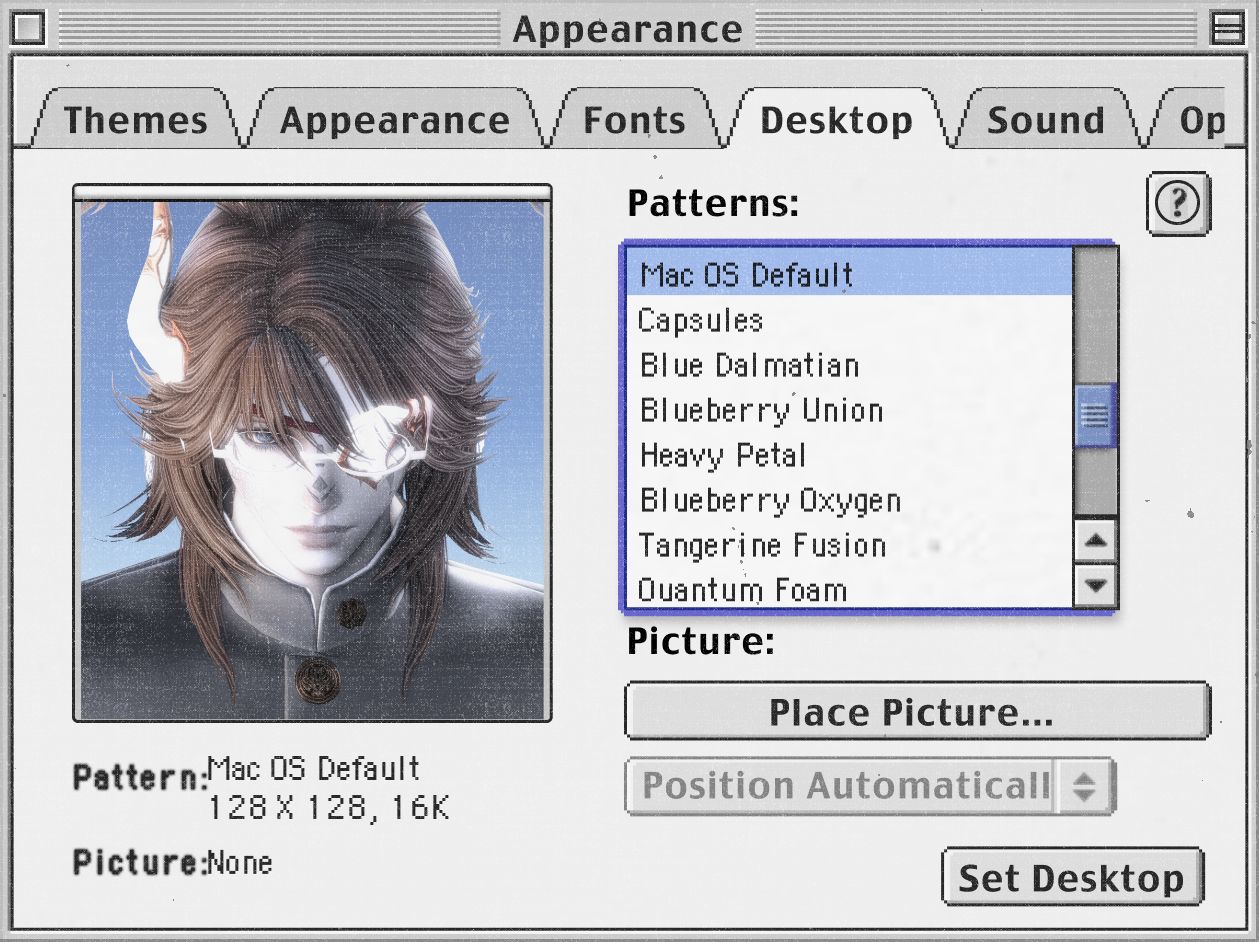
Task: Click the patterns list scroll thumb
Action: [x=1095, y=414]
